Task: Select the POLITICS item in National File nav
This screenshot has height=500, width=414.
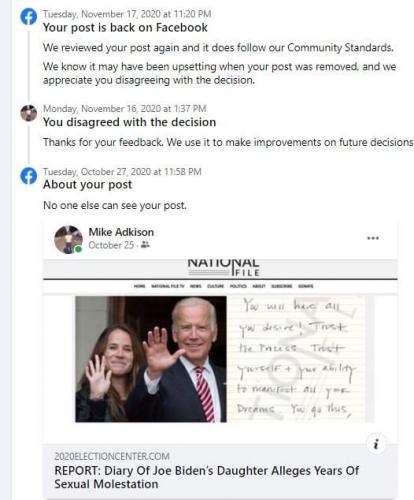Action: [x=238, y=286]
